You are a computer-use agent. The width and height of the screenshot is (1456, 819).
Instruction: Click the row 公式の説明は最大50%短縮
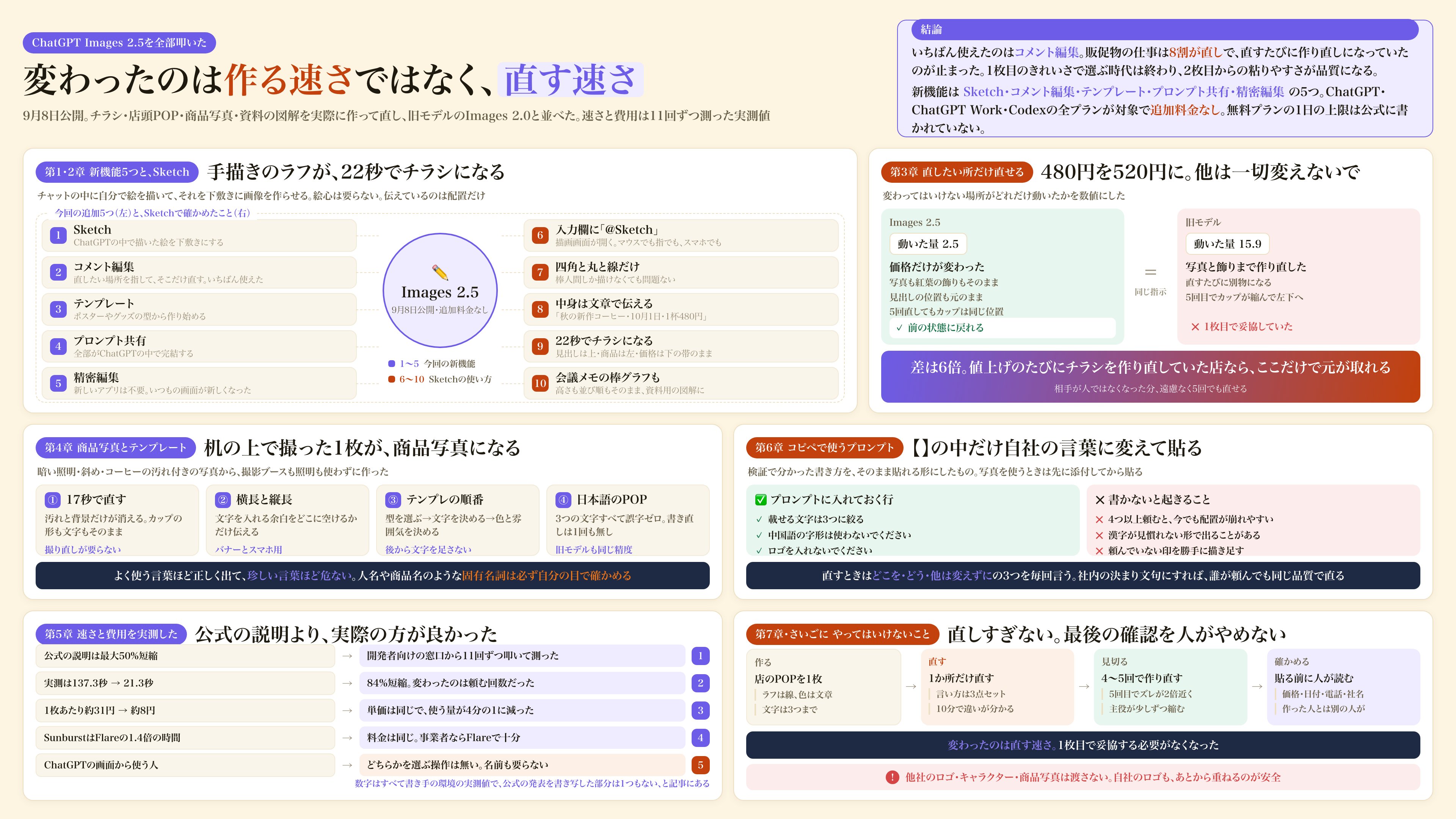tap(185, 656)
